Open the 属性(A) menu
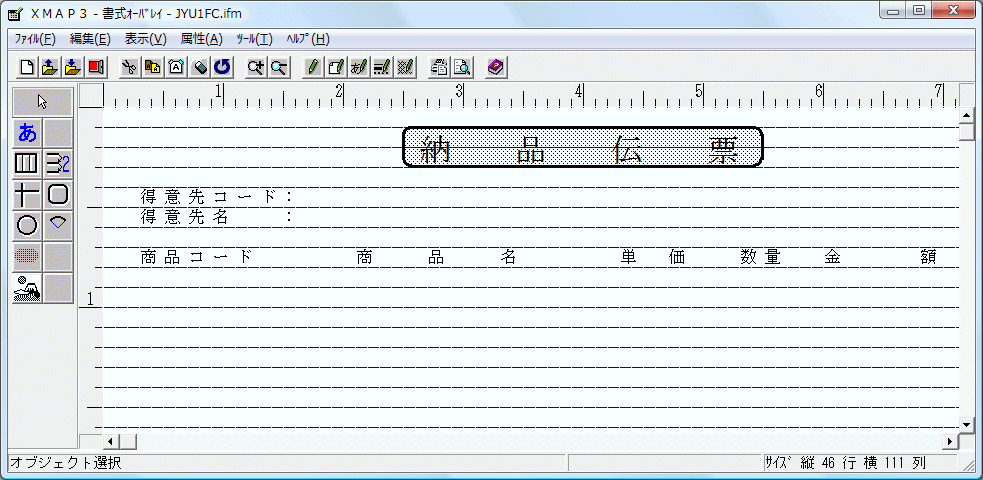 click(x=201, y=39)
